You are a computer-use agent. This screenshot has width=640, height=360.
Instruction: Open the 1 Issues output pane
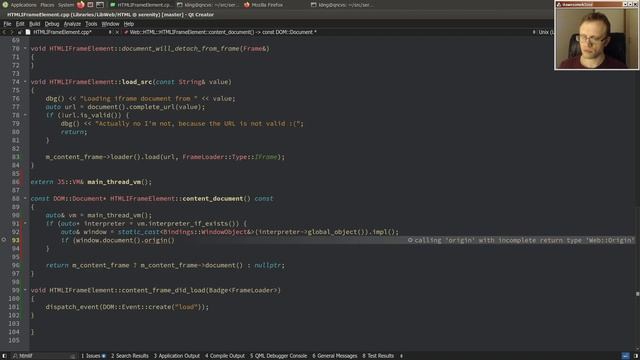point(93,356)
